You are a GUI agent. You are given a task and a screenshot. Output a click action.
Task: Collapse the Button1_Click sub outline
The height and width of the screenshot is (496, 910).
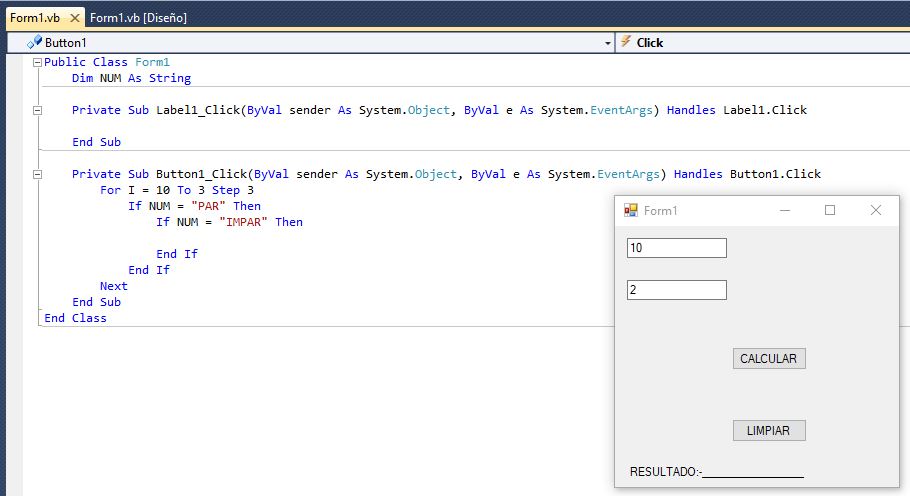pos(38,174)
